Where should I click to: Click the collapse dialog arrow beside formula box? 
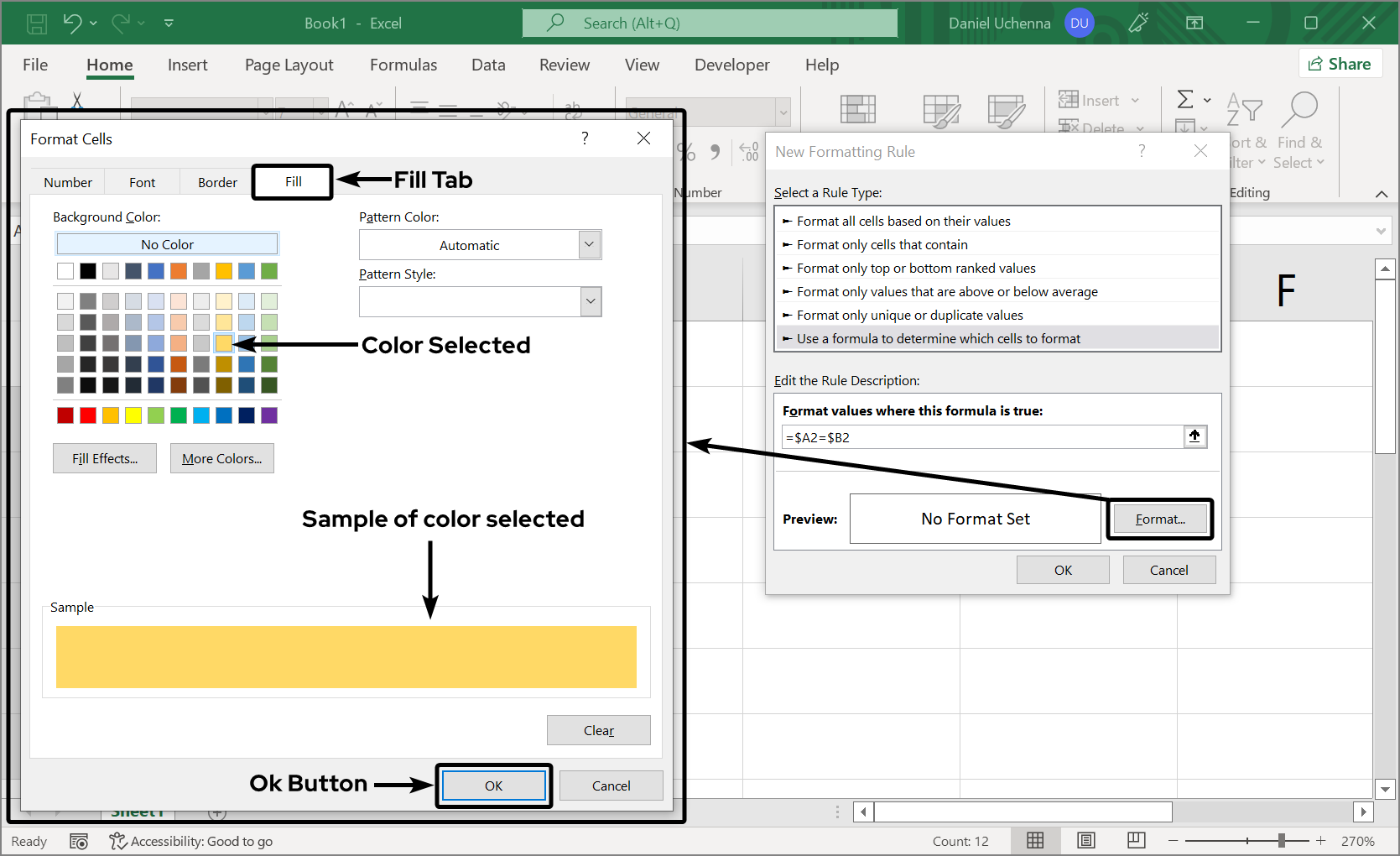pyautogui.click(x=1194, y=436)
